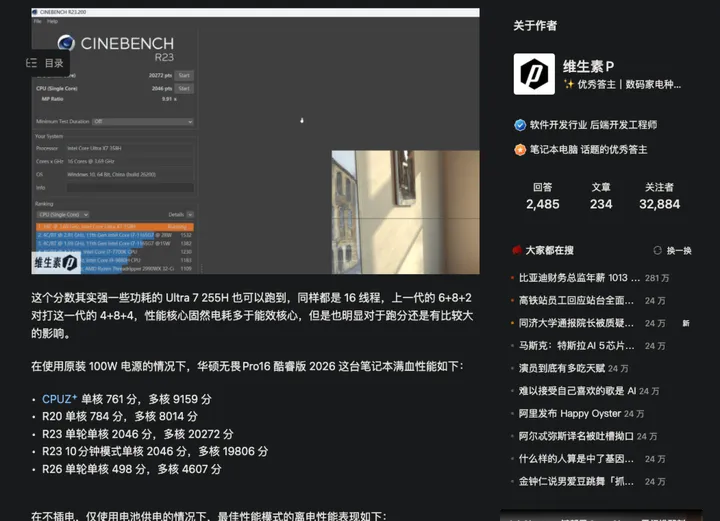The height and width of the screenshot is (521, 720).
Task: Click Help menu in Cinebench window
Action: pos(52,21)
